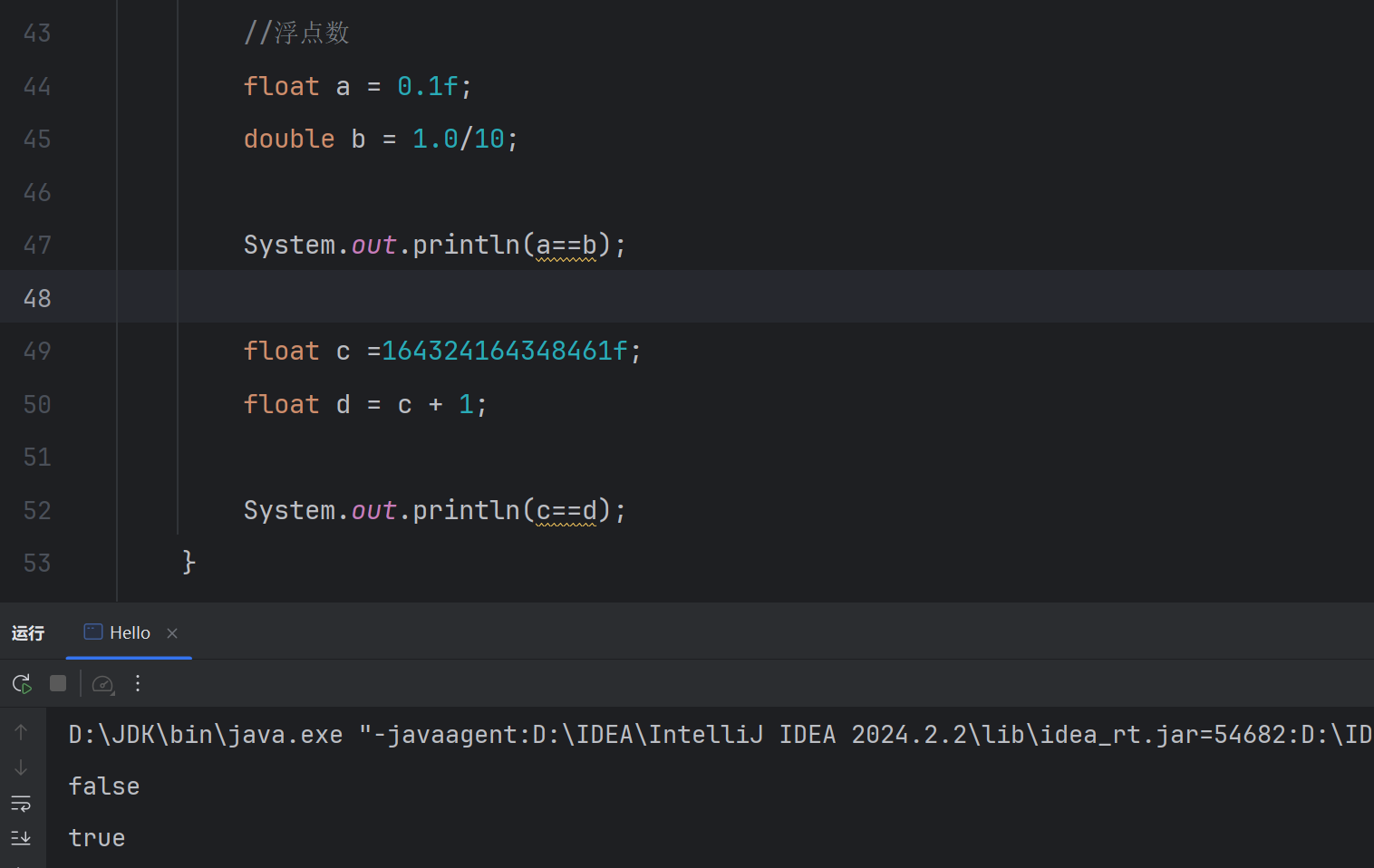Click the //浮点数 comment
Viewport: 1374px width, 868px height.
(x=296, y=33)
